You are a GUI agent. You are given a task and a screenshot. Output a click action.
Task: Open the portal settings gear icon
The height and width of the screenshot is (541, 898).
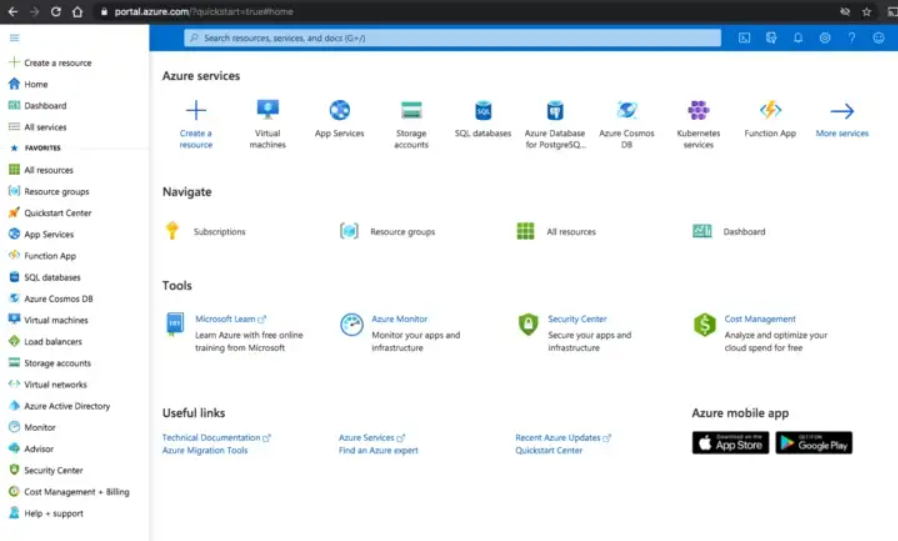pyautogui.click(x=825, y=38)
